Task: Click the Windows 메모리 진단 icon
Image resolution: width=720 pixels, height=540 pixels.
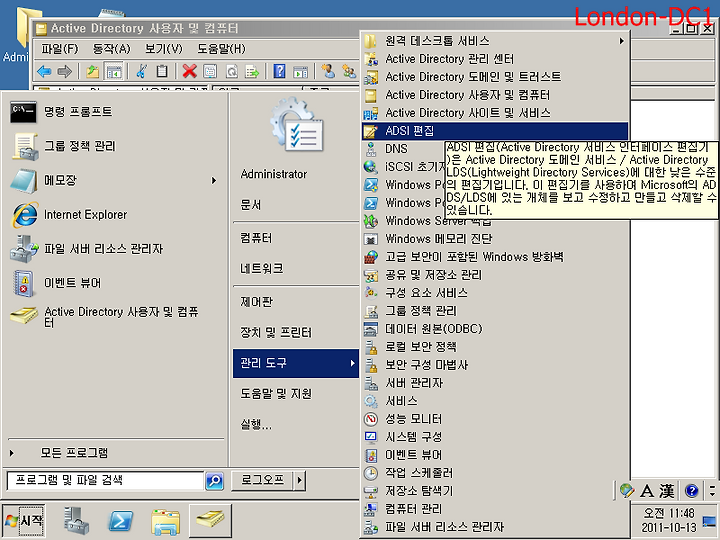Action: pyautogui.click(x=371, y=239)
